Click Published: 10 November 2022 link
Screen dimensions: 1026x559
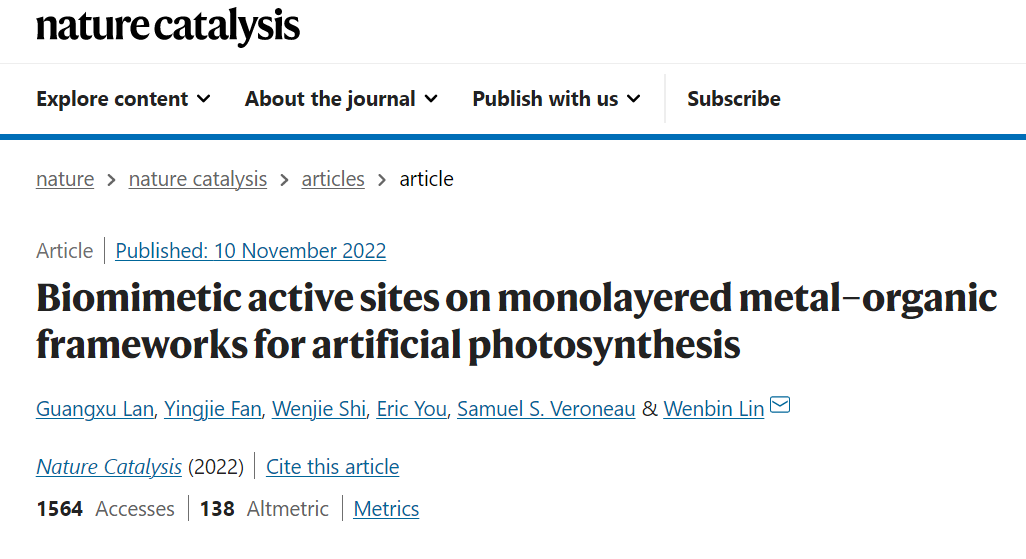(251, 251)
